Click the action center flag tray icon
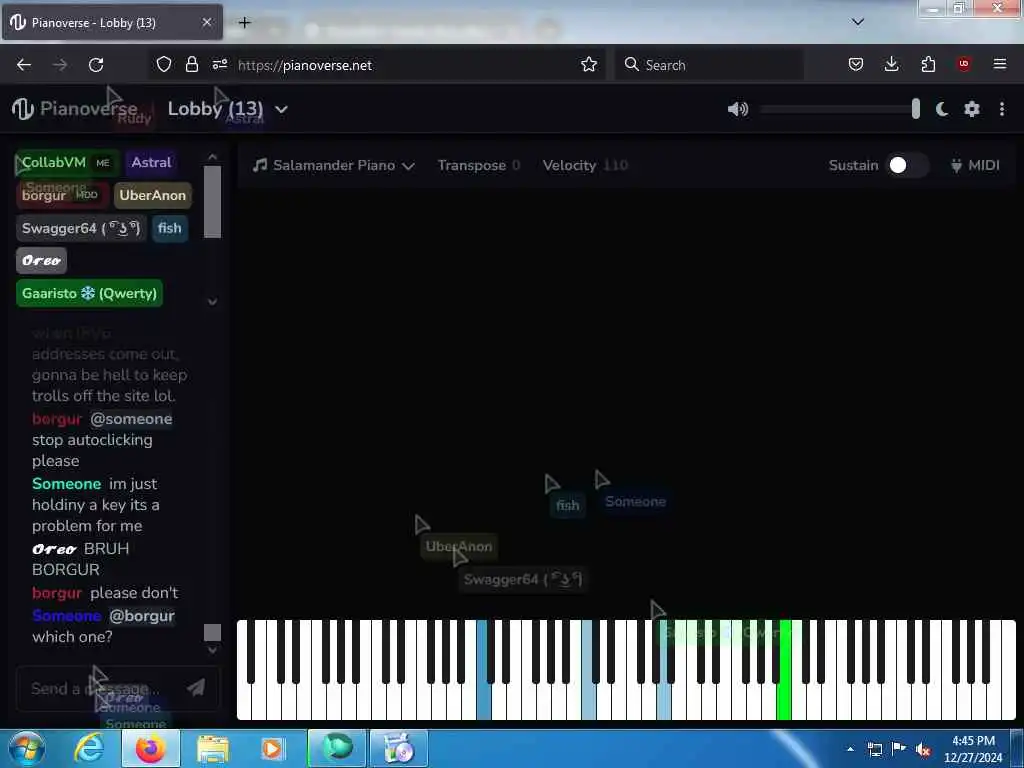 coord(899,749)
